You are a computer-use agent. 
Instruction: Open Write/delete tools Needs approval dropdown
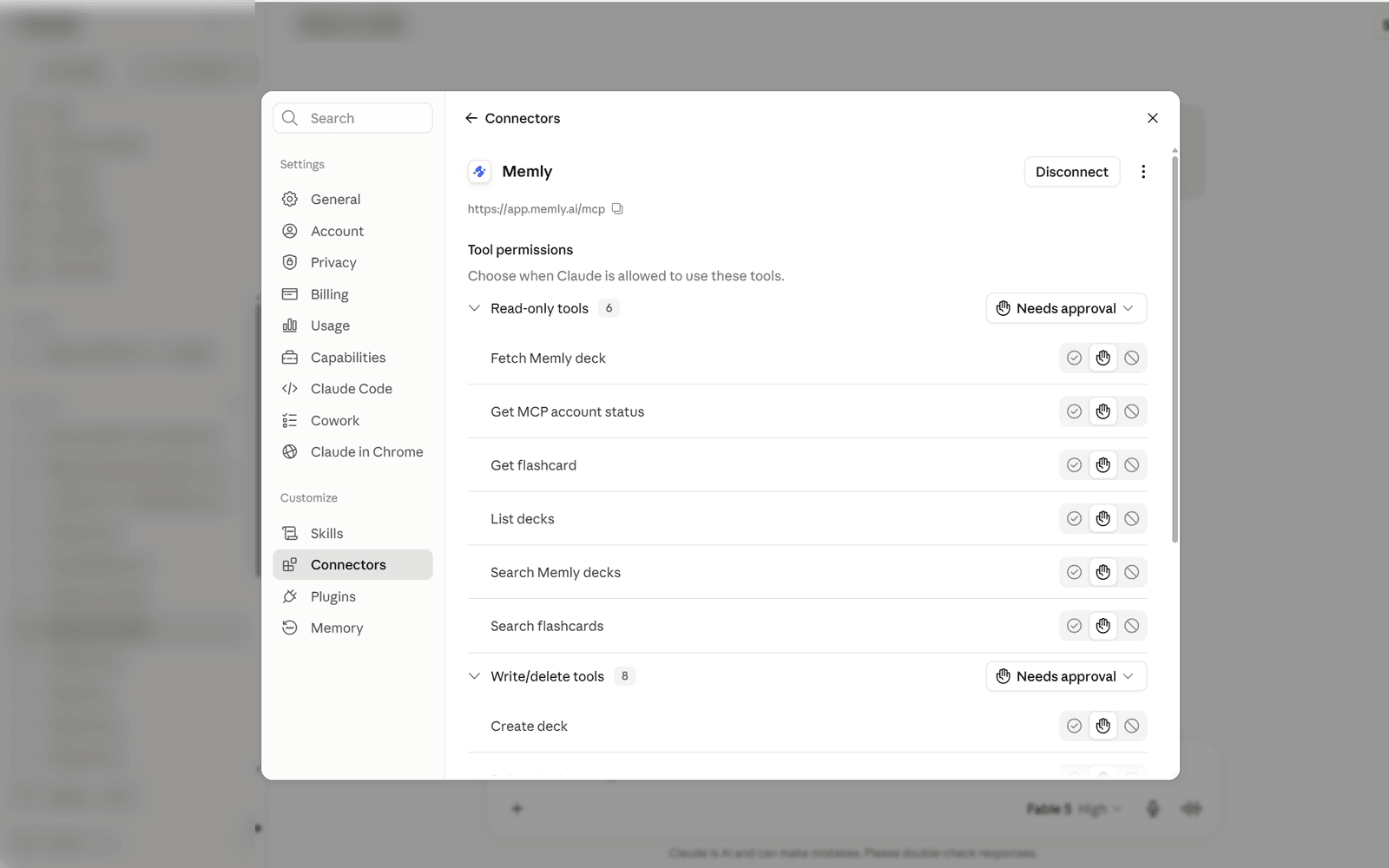pos(1066,676)
